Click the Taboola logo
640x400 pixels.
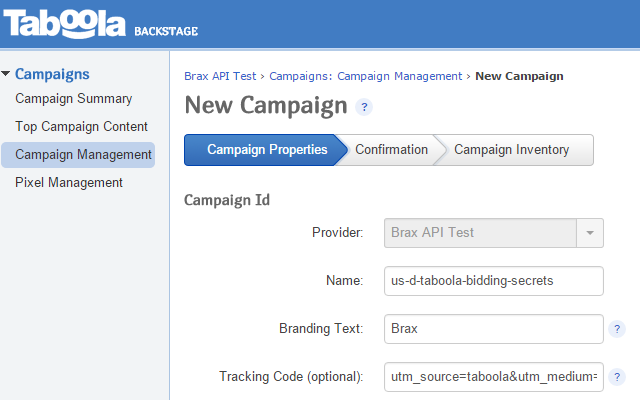click(x=66, y=26)
